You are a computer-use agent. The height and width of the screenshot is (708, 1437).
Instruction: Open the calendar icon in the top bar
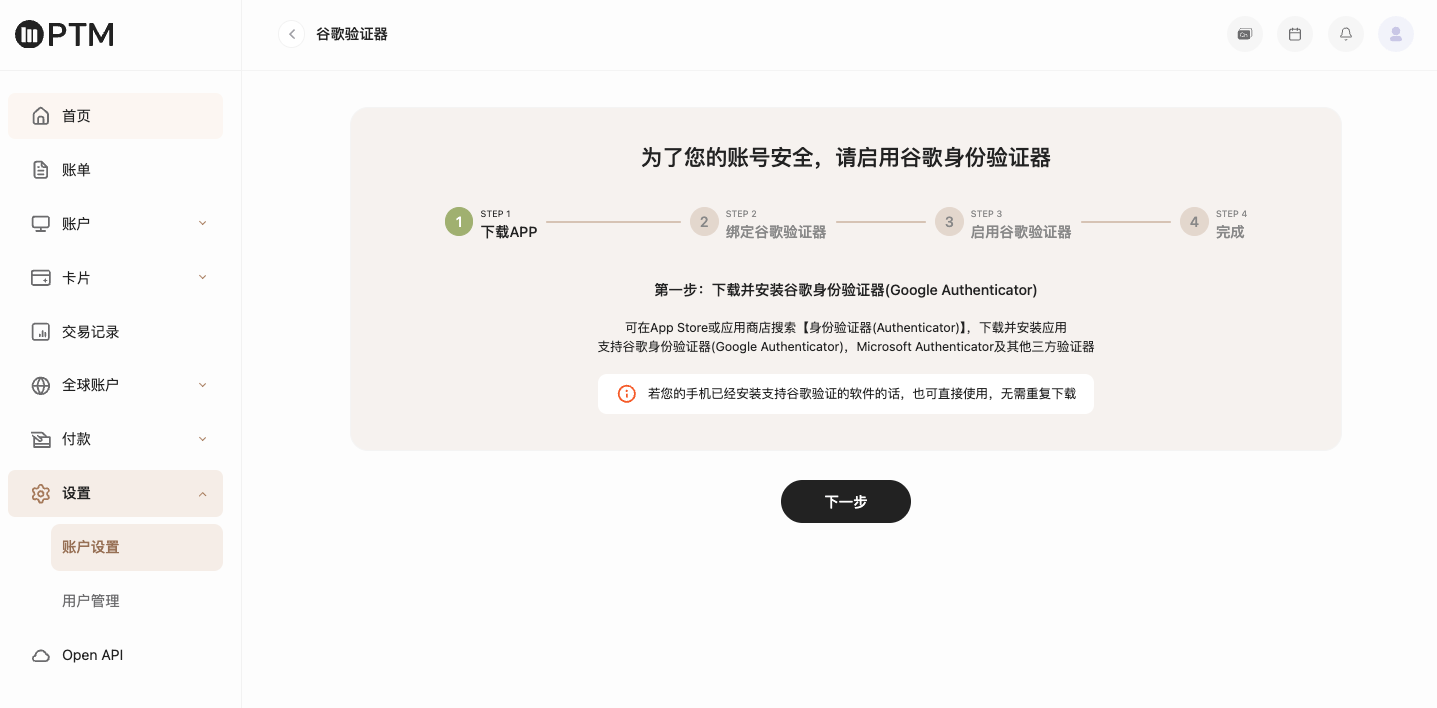click(1295, 34)
